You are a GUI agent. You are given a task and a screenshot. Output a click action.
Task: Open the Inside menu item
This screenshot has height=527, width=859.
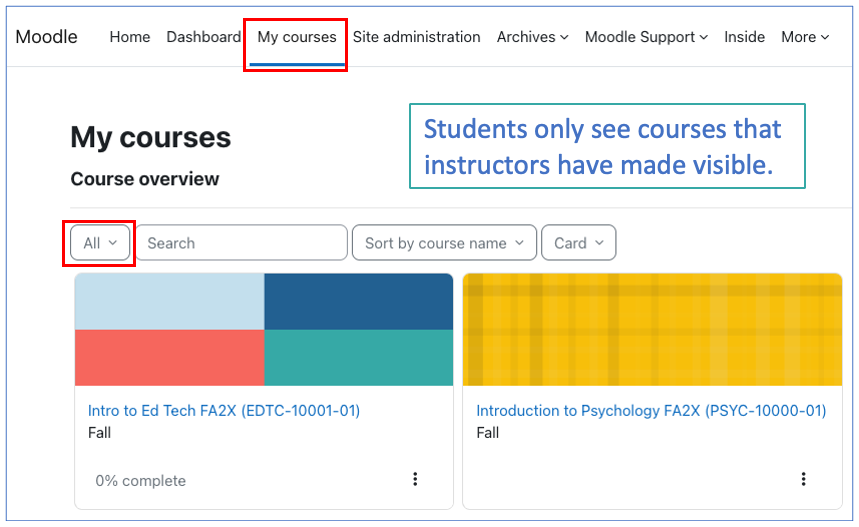[x=744, y=37]
